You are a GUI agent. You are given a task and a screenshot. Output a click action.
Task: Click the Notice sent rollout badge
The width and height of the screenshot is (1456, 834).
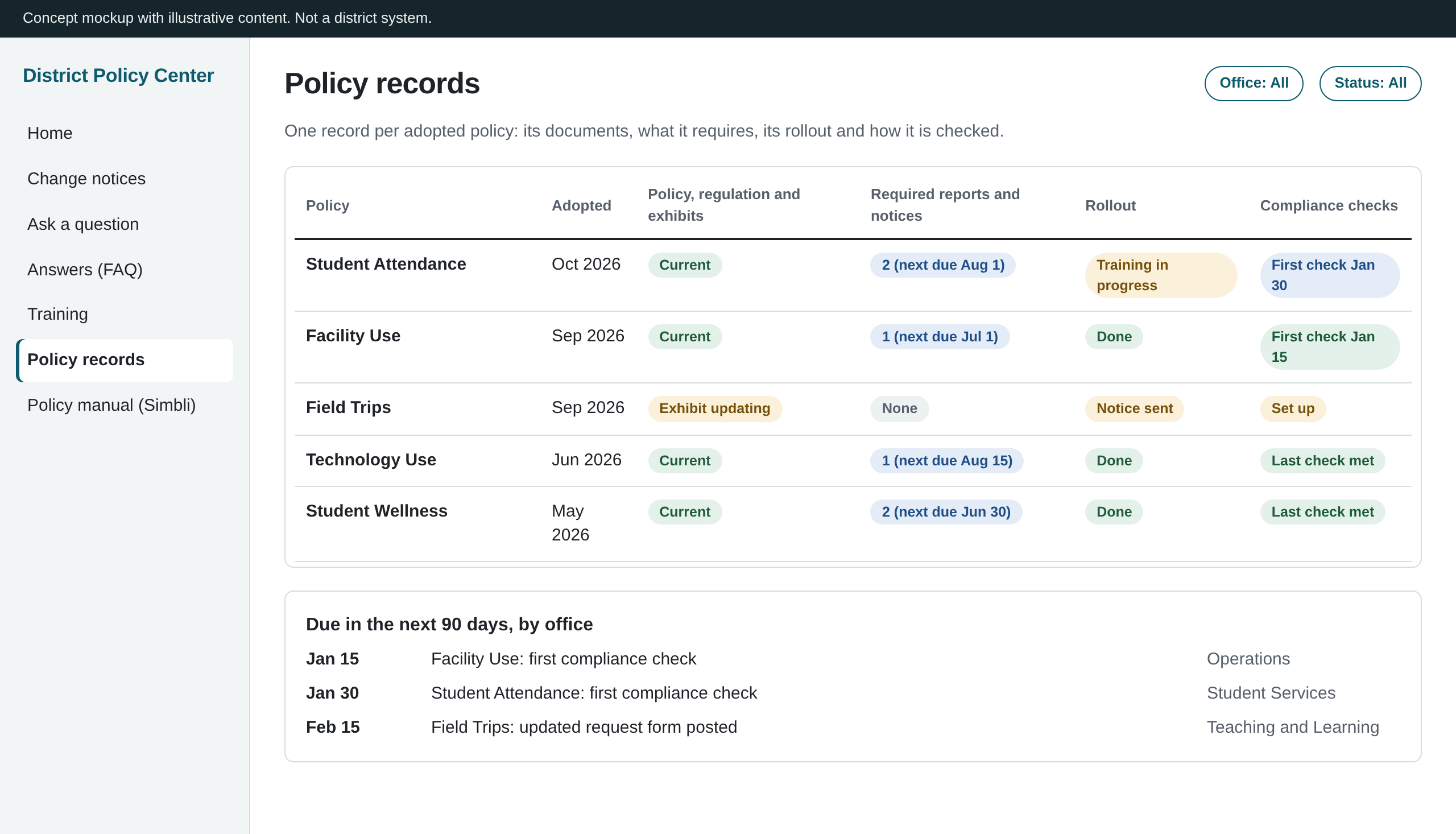pos(1134,408)
